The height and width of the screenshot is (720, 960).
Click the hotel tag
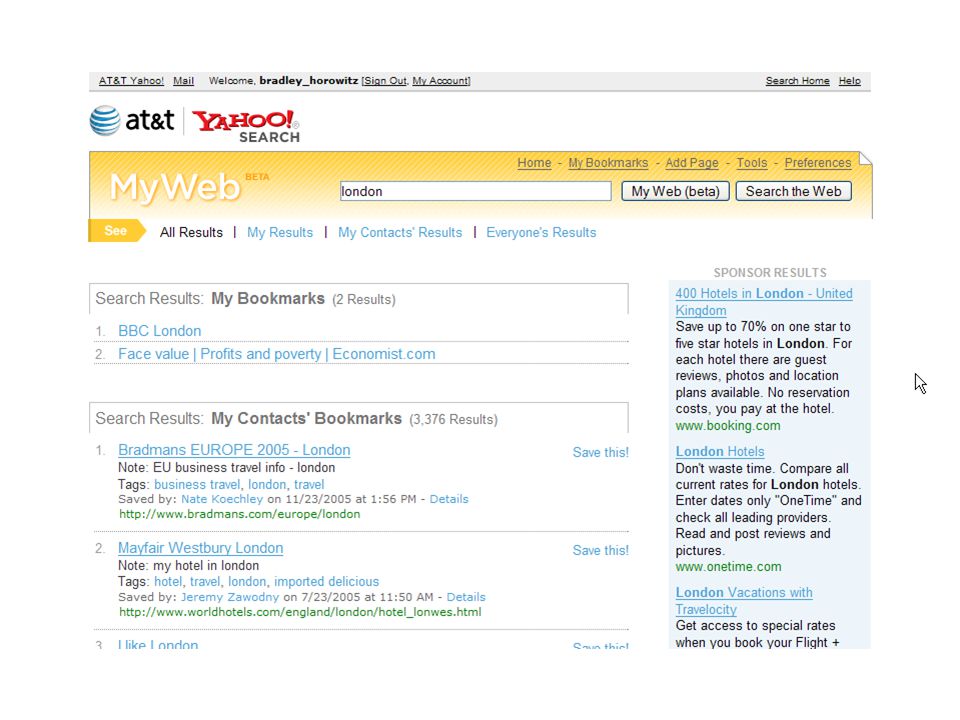(x=168, y=582)
